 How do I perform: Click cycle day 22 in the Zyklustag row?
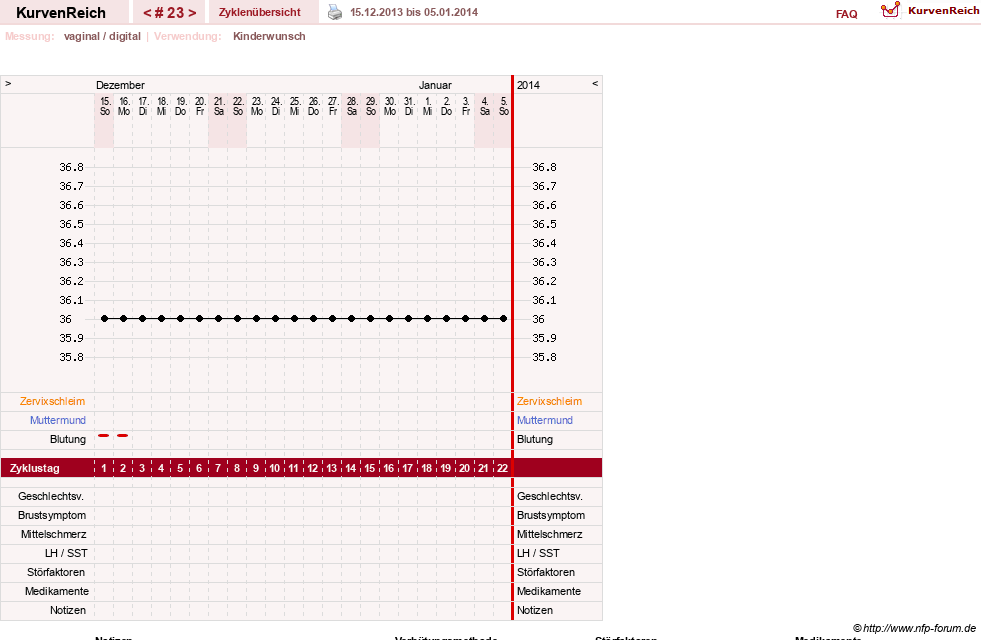click(502, 468)
